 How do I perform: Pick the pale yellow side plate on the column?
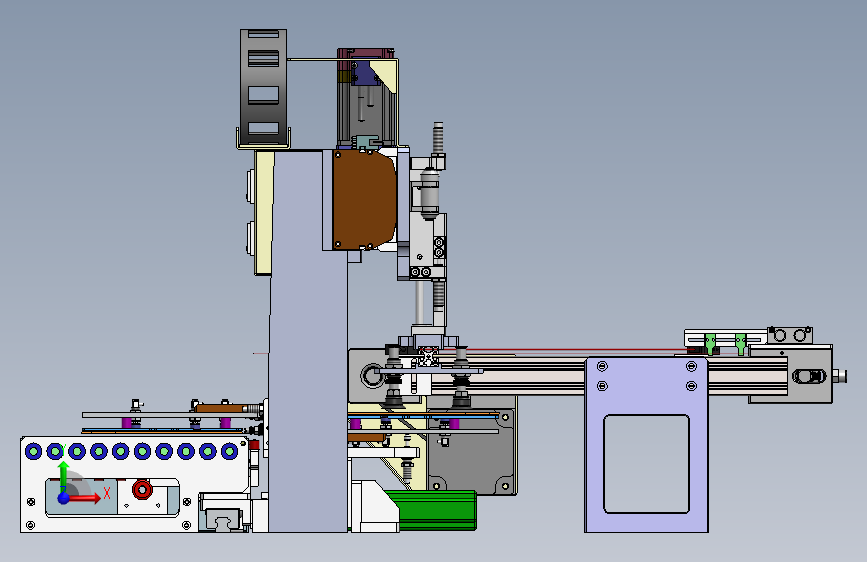[264, 213]
